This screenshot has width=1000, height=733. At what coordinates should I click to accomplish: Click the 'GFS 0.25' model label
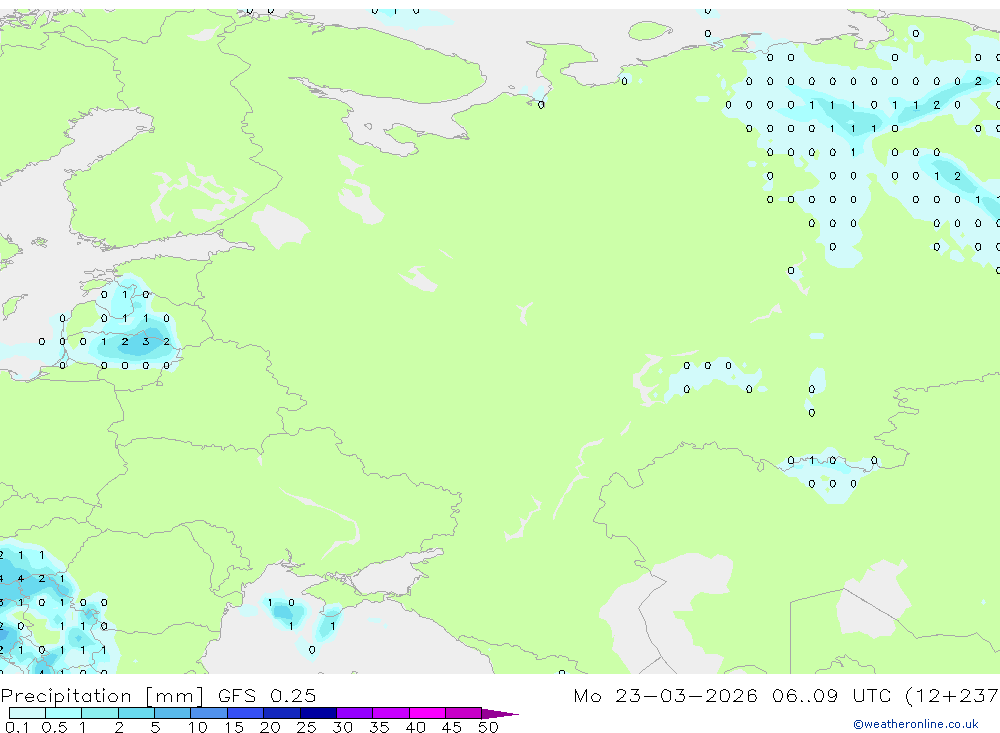click(267, 695)
